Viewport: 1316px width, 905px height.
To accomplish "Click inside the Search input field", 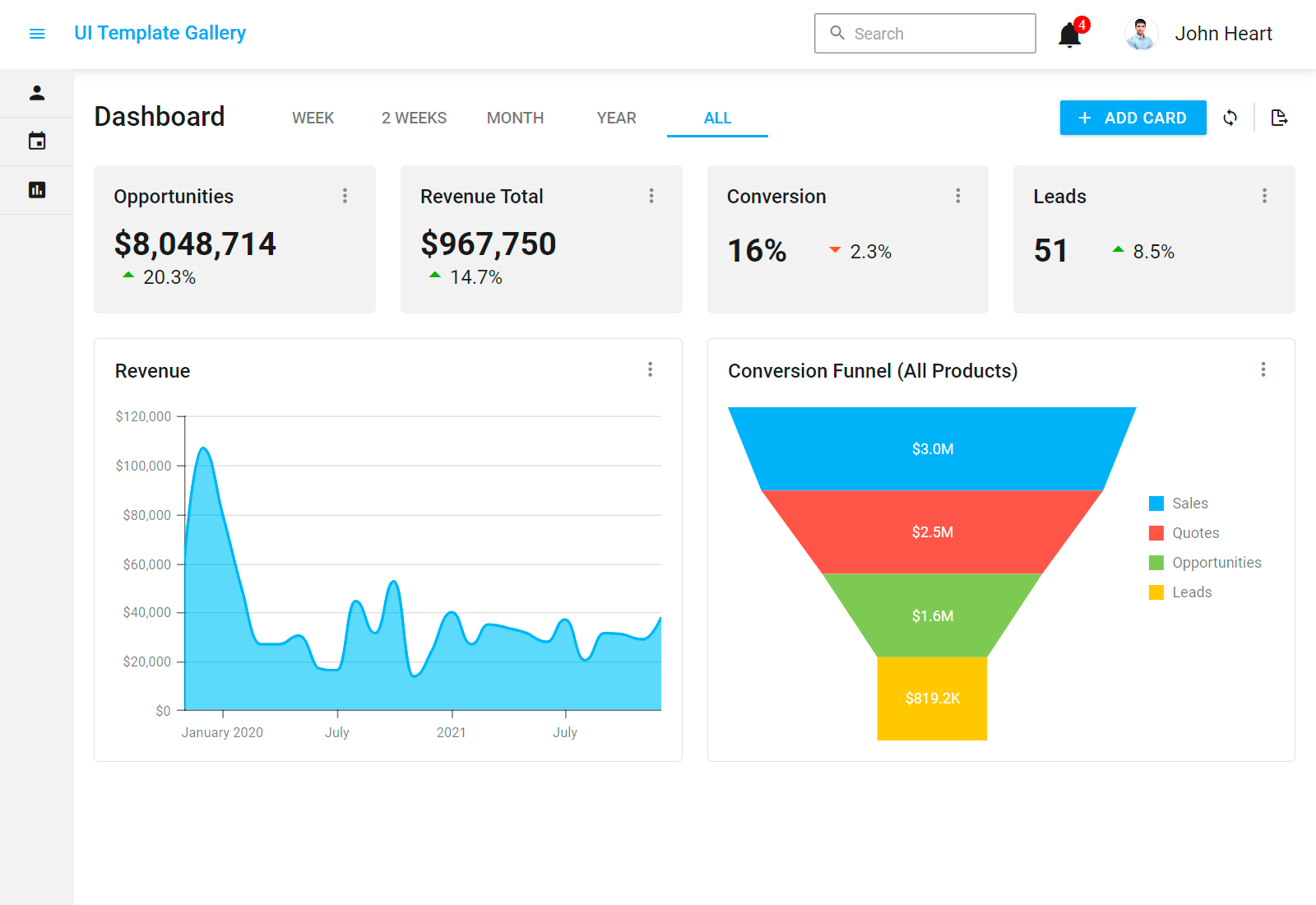I will 921,33.
